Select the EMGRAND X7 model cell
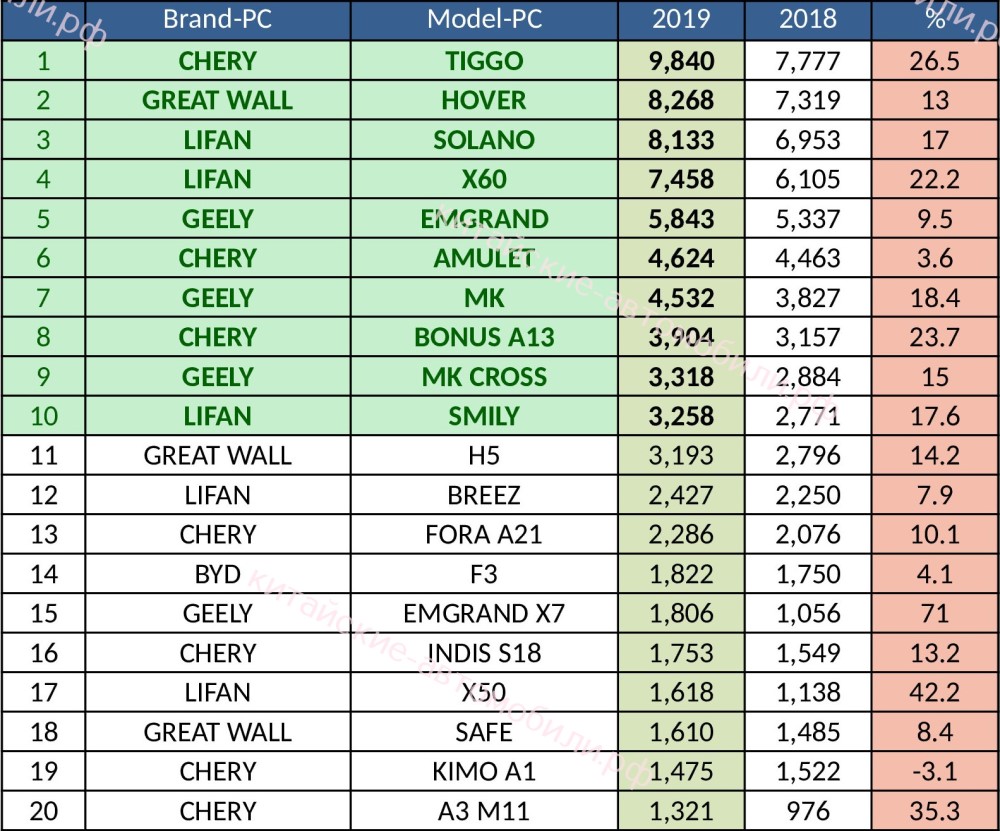 tap(484, 613)
